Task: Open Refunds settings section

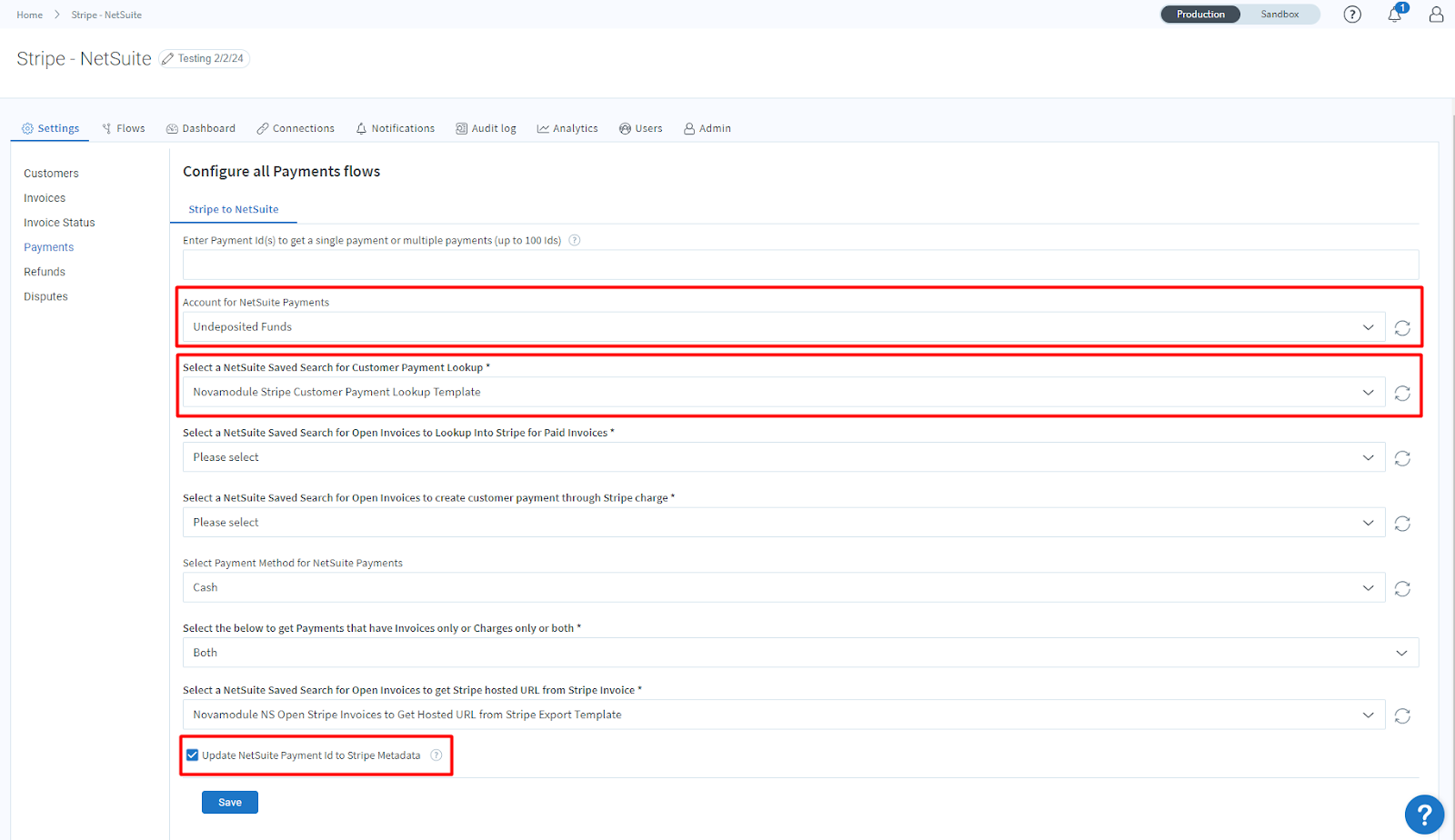Action: point(45,272)
